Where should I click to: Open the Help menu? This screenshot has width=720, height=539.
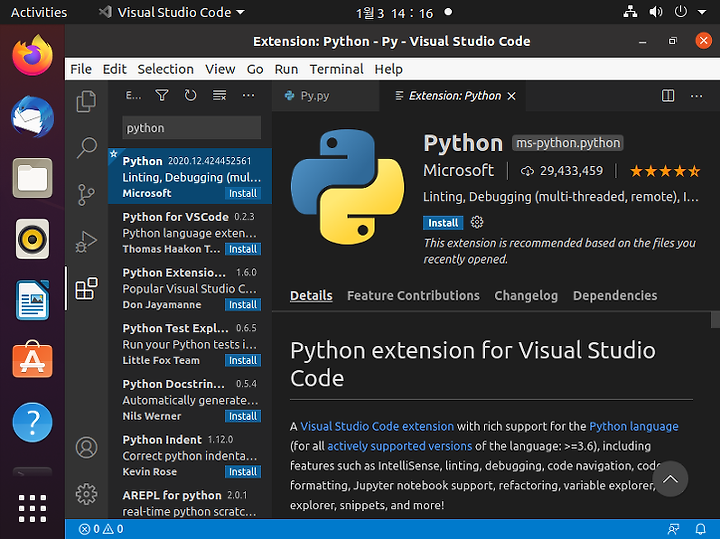click(388, 69)
